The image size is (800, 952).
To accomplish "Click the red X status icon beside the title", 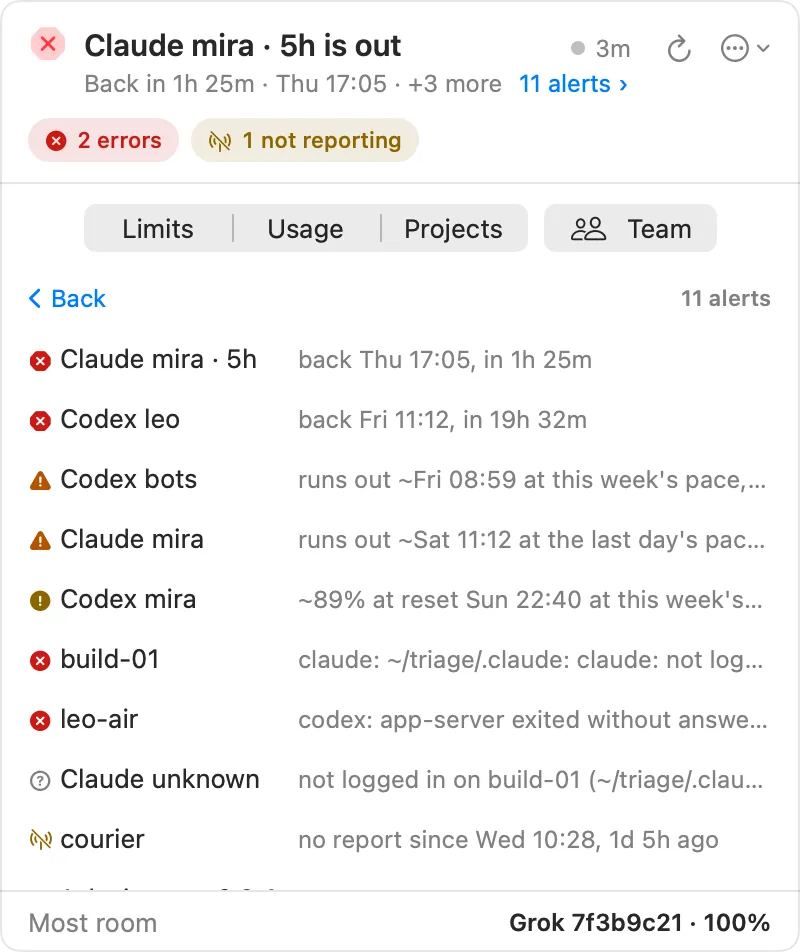I will click(x=48, y=44).
